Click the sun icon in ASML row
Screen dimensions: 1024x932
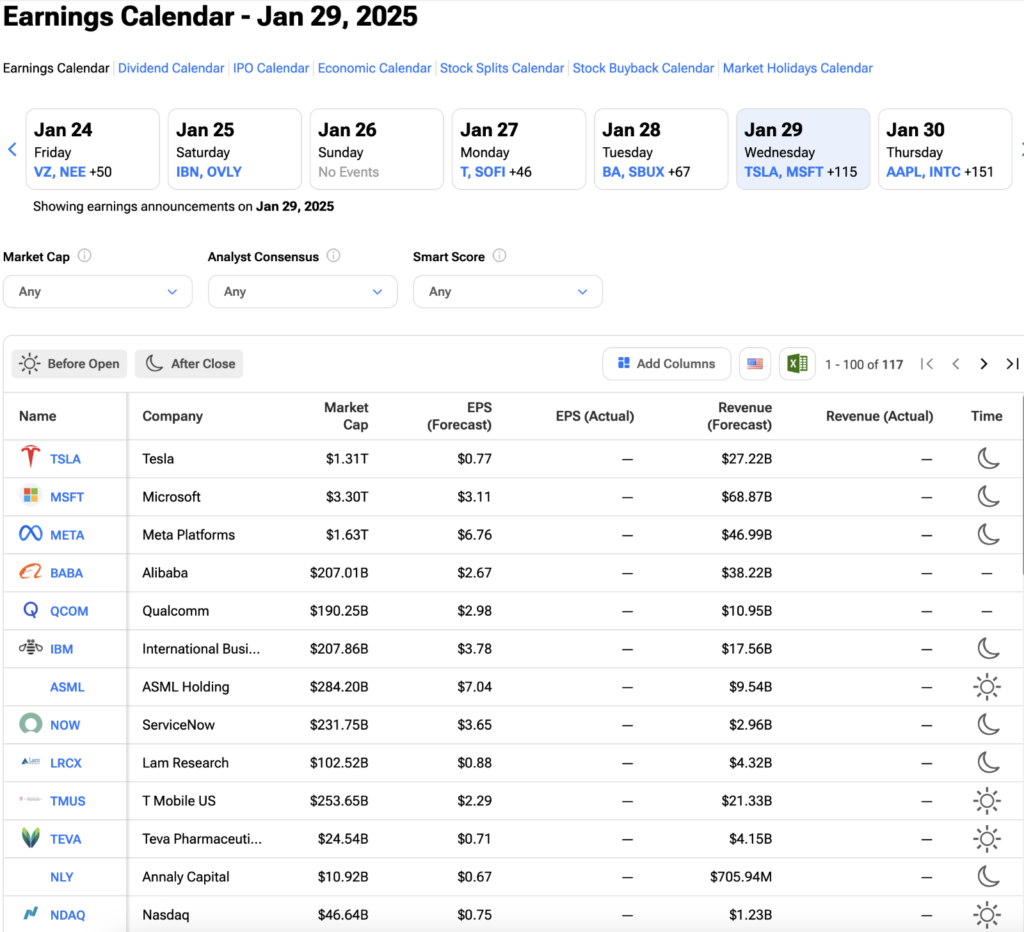click(x=987, y=687)
